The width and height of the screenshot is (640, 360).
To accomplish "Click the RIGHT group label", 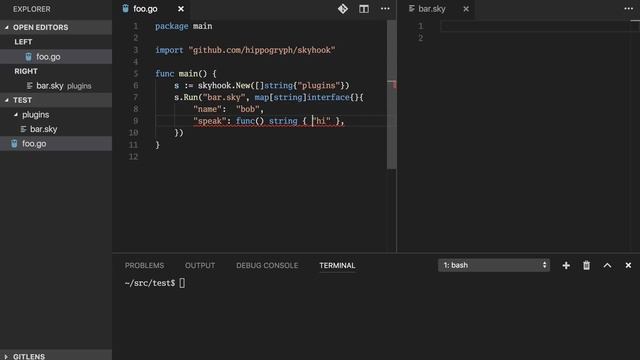I will 26,71.
